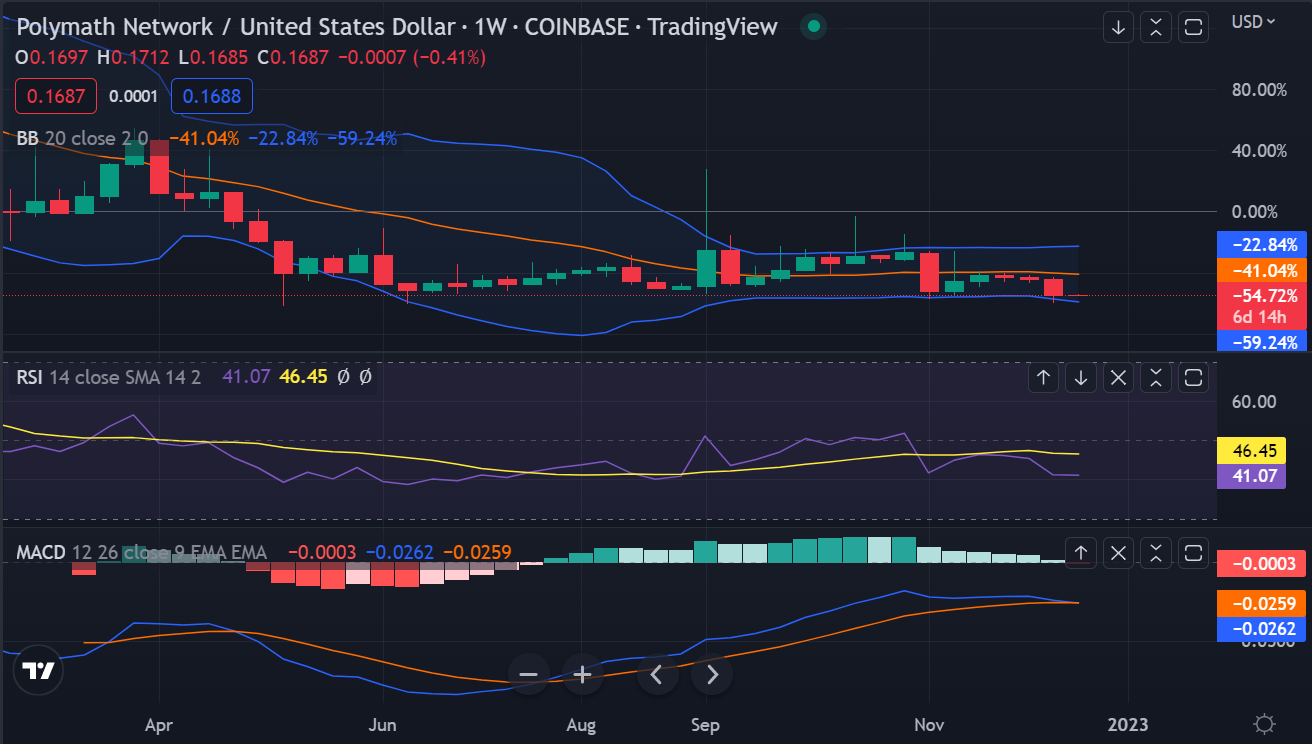Open the USD currency dropdown
The image size is (1312, 744).
(x=1253, y=21)
